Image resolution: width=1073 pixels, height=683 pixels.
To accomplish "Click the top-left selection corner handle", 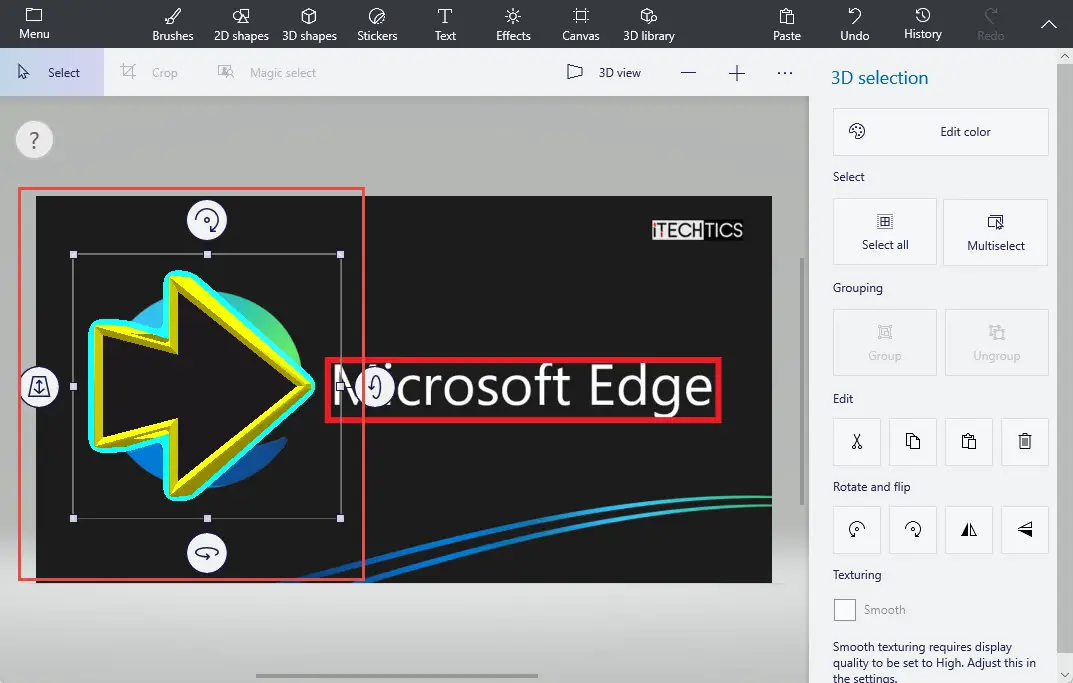I will point(74,255).
